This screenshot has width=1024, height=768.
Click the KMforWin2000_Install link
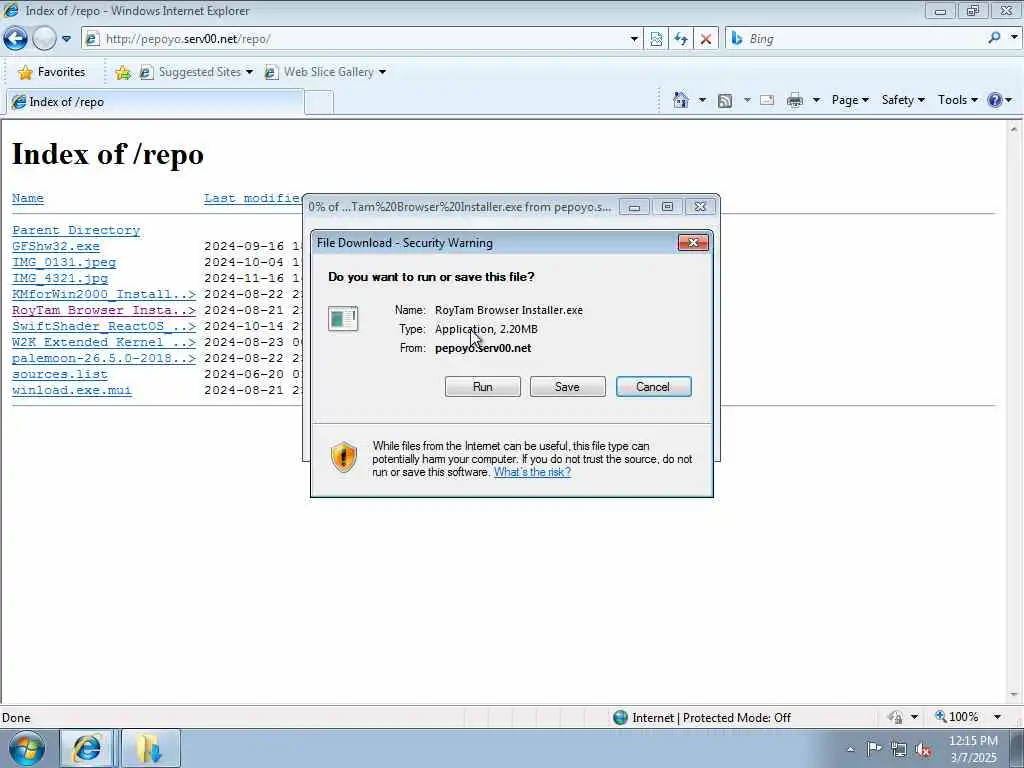click(104, 294)
